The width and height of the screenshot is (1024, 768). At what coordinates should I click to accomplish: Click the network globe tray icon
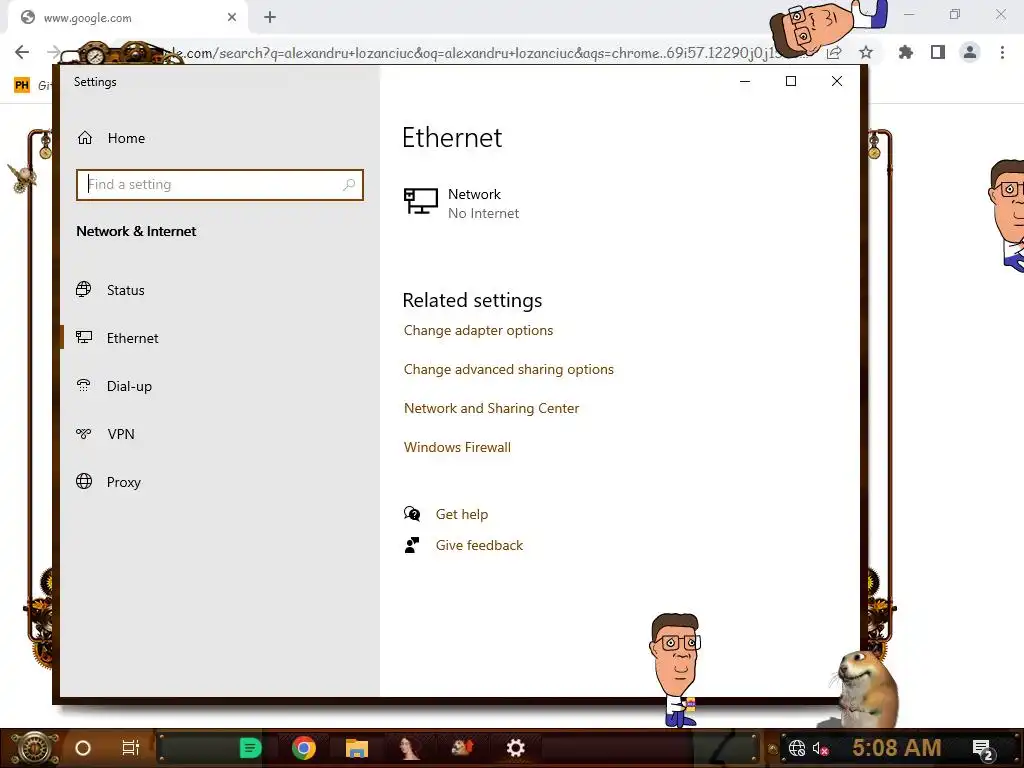pyautogui.click(x=797, y=748)
